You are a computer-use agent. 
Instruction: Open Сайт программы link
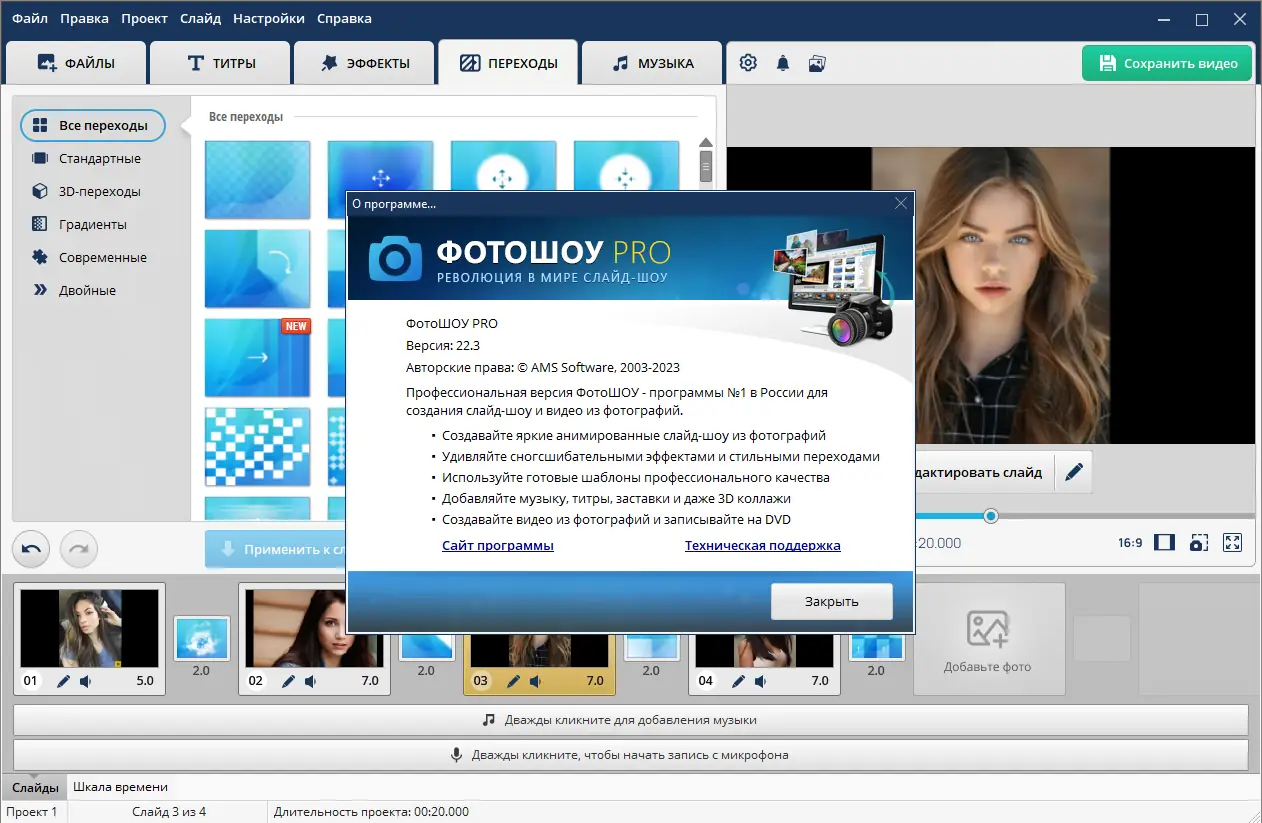coord(498,545)
